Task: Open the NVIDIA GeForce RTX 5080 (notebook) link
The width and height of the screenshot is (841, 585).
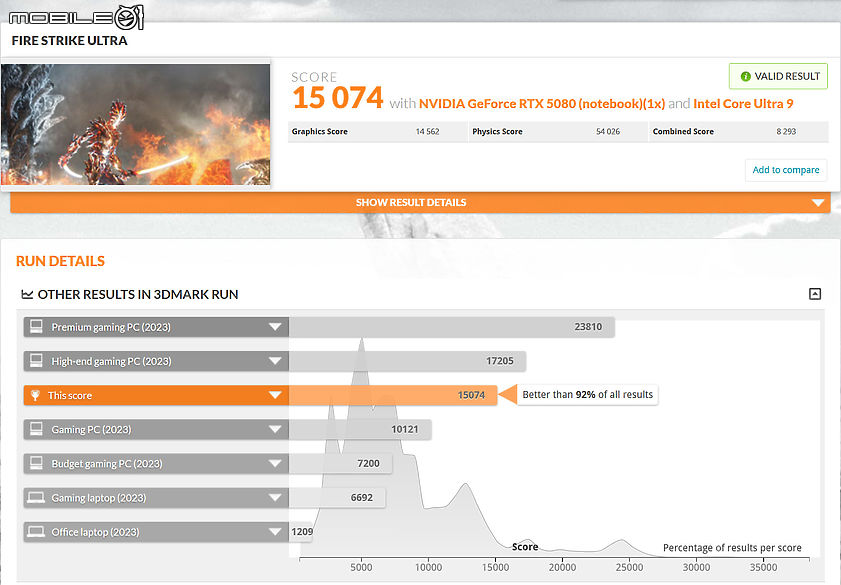Action: 542,103
